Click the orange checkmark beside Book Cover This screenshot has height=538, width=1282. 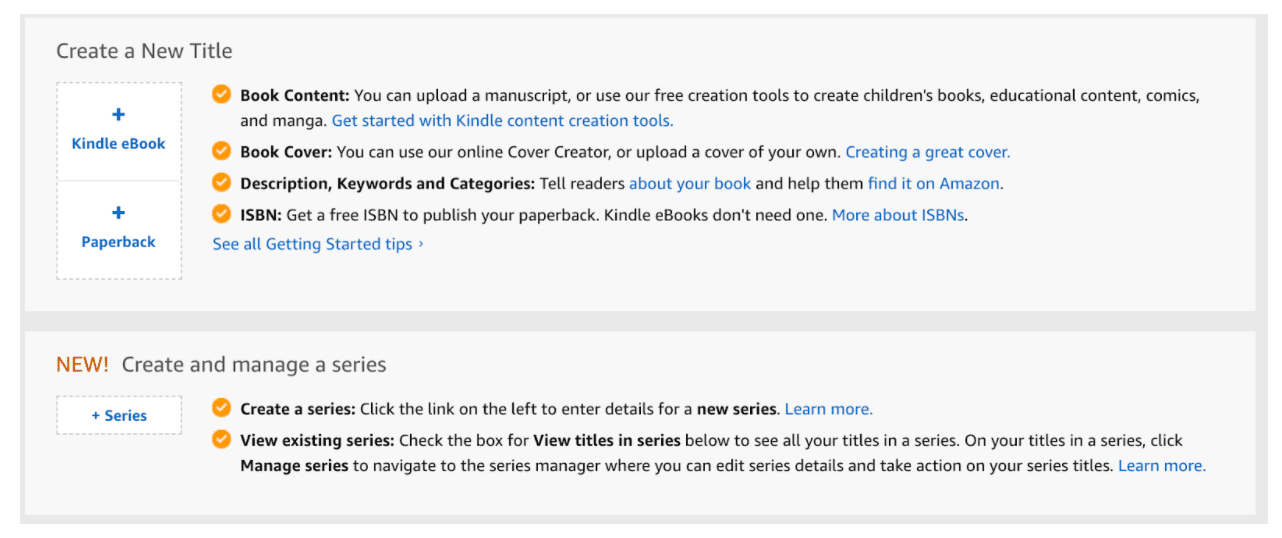point(221,151)
